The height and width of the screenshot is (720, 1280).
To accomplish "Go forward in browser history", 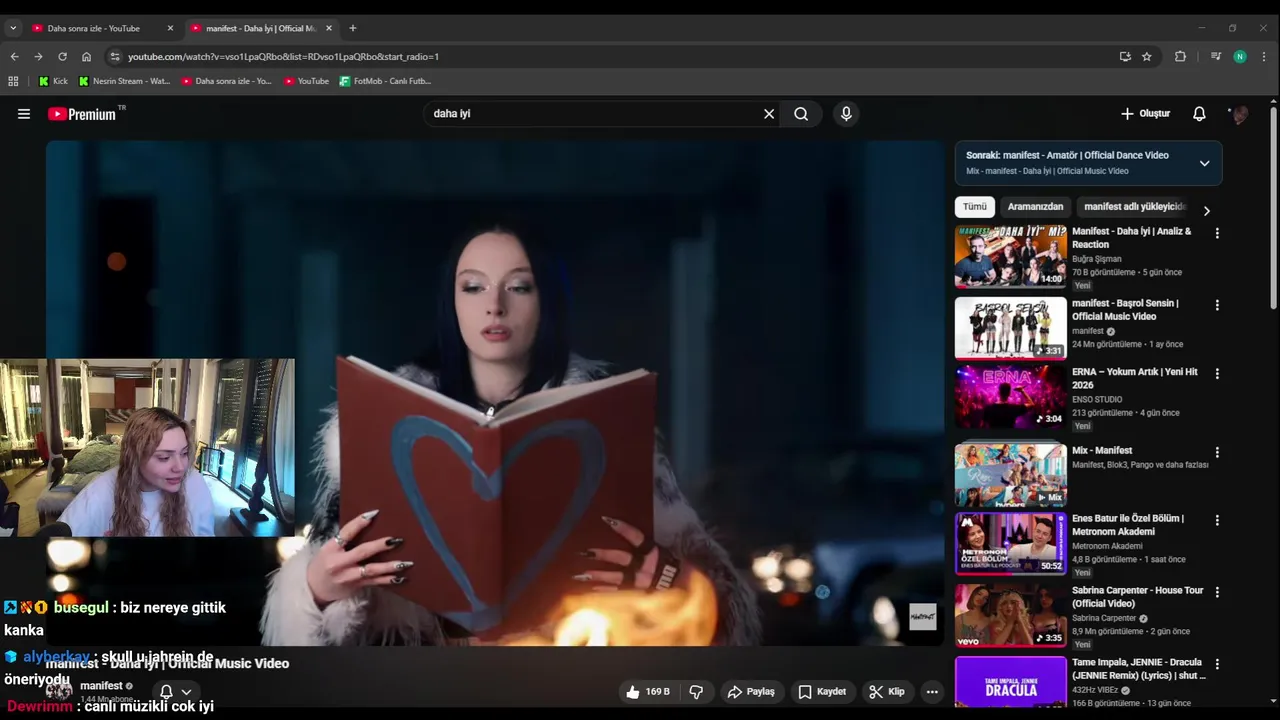I will 38,57.
